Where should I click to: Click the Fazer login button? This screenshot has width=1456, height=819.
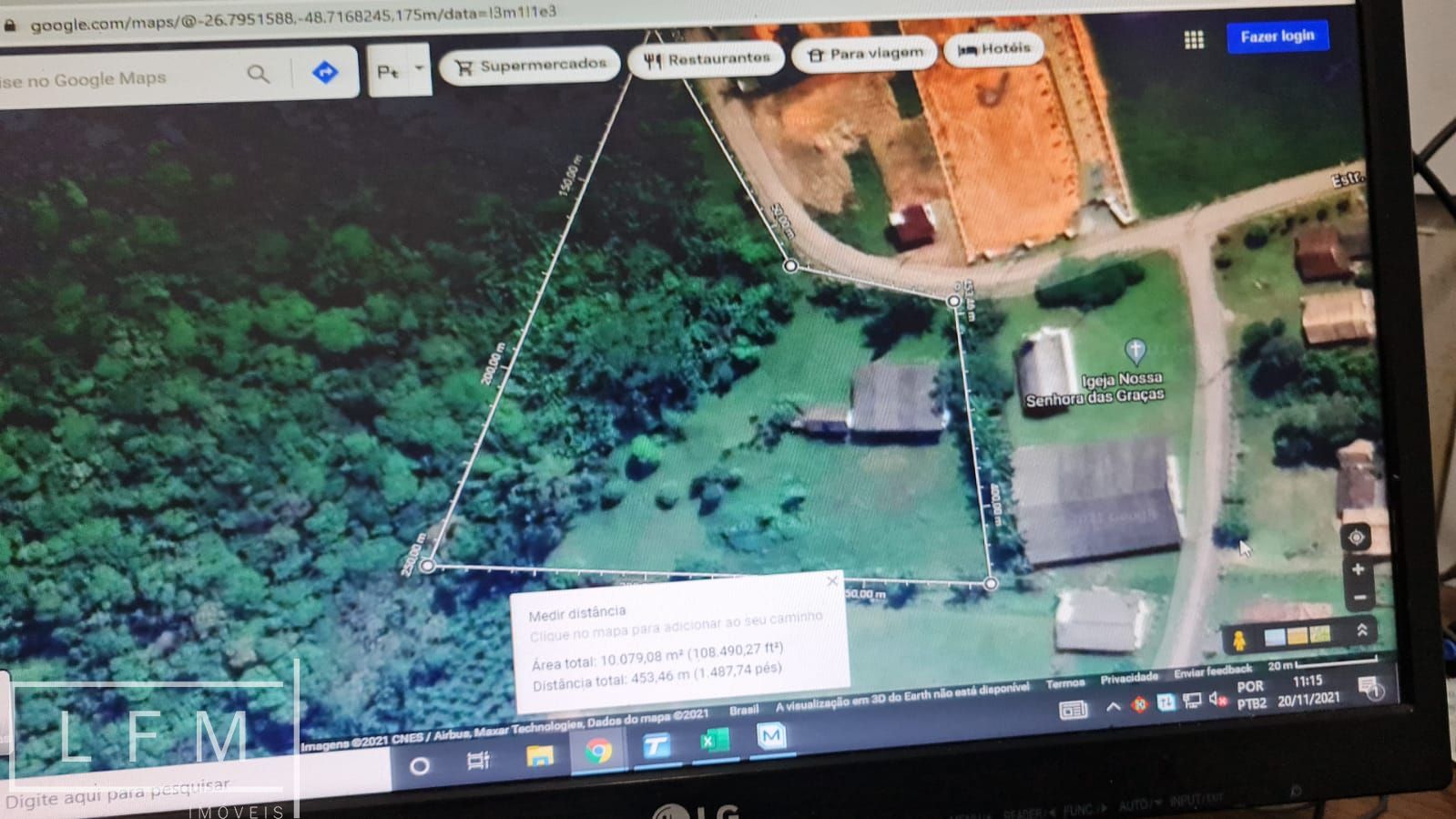pos(1277,36)
